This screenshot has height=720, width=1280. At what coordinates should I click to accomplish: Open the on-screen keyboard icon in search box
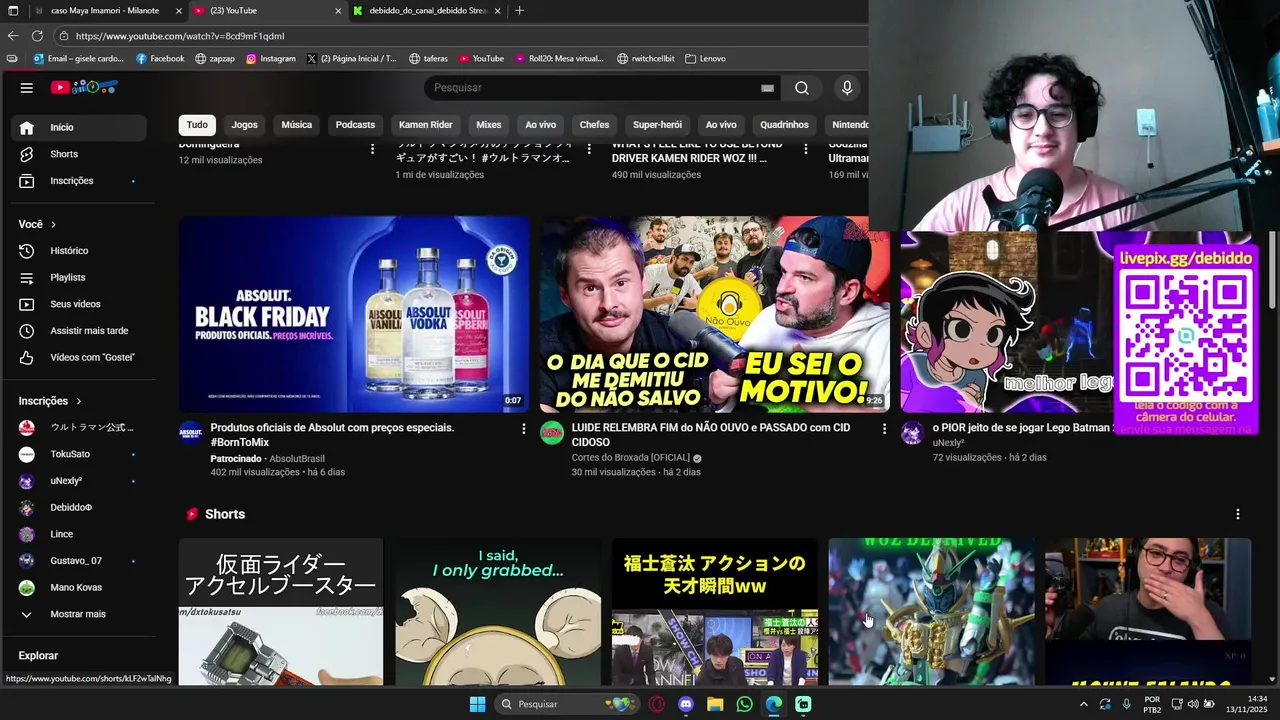click(767, 88)
